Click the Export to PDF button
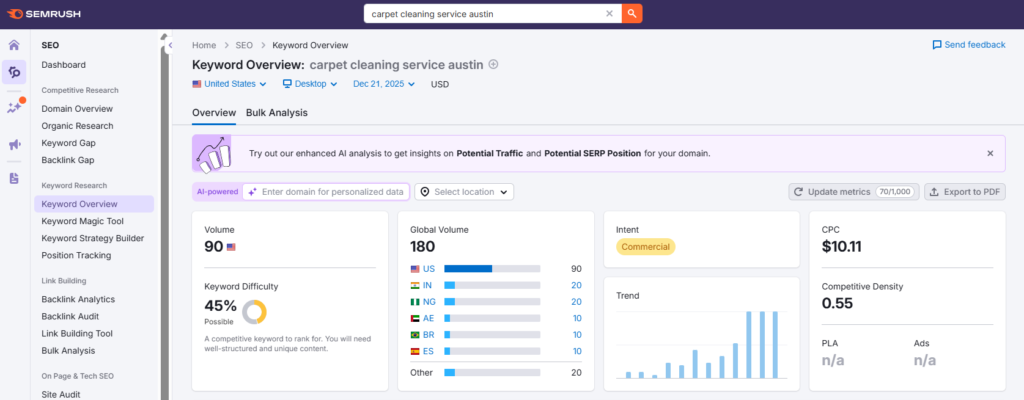This screenshot has width=1024, height=400. tap(965, 192)
